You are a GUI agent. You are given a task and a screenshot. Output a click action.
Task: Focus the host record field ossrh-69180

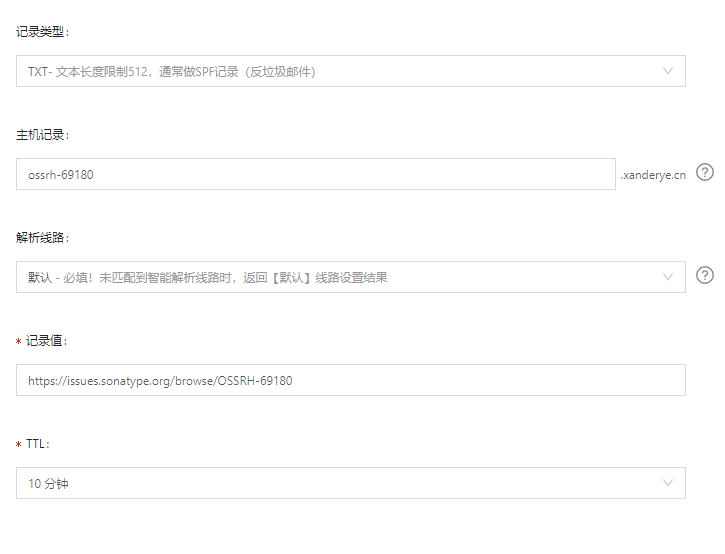316,174
